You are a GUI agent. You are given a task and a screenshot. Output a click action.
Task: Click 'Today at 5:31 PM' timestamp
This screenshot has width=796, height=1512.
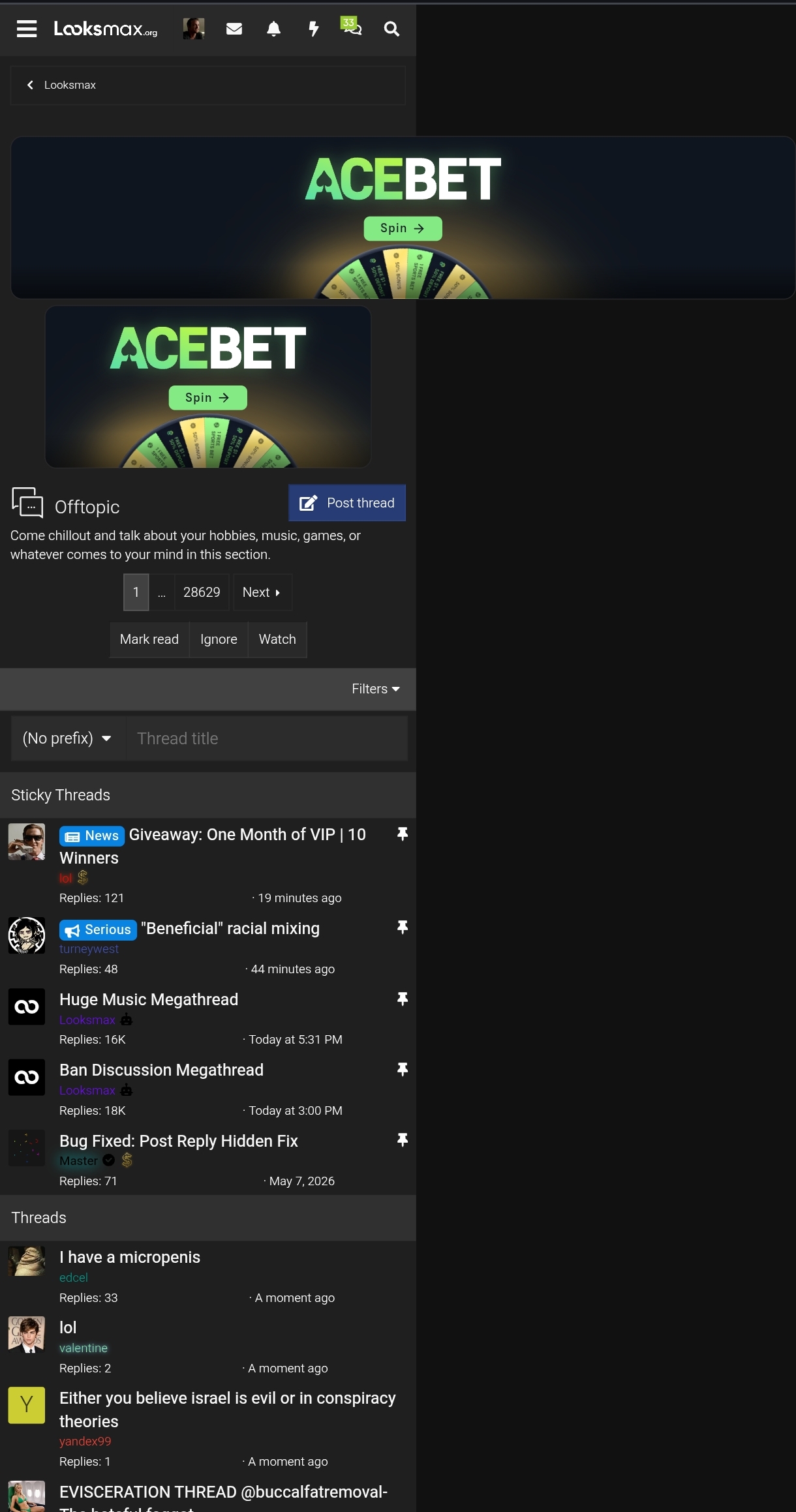(296, 1040)
